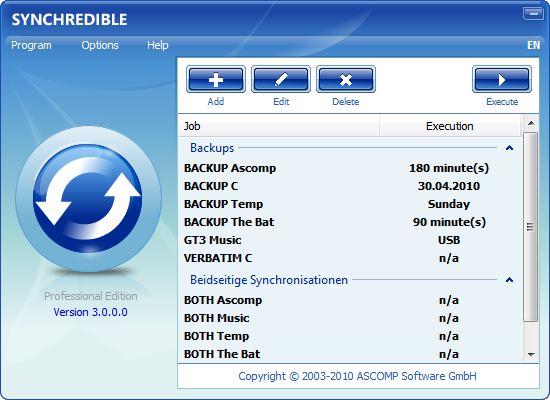
Task: Click the Backups group title
Action: [x=212, y=148]
